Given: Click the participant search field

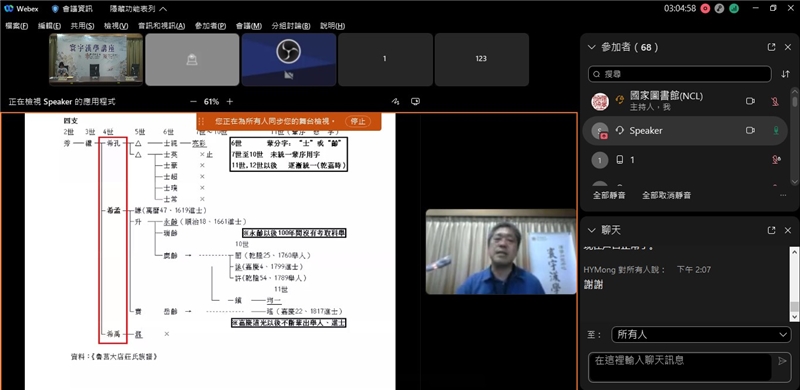Looking at the screenshot, I should (680, 74).
